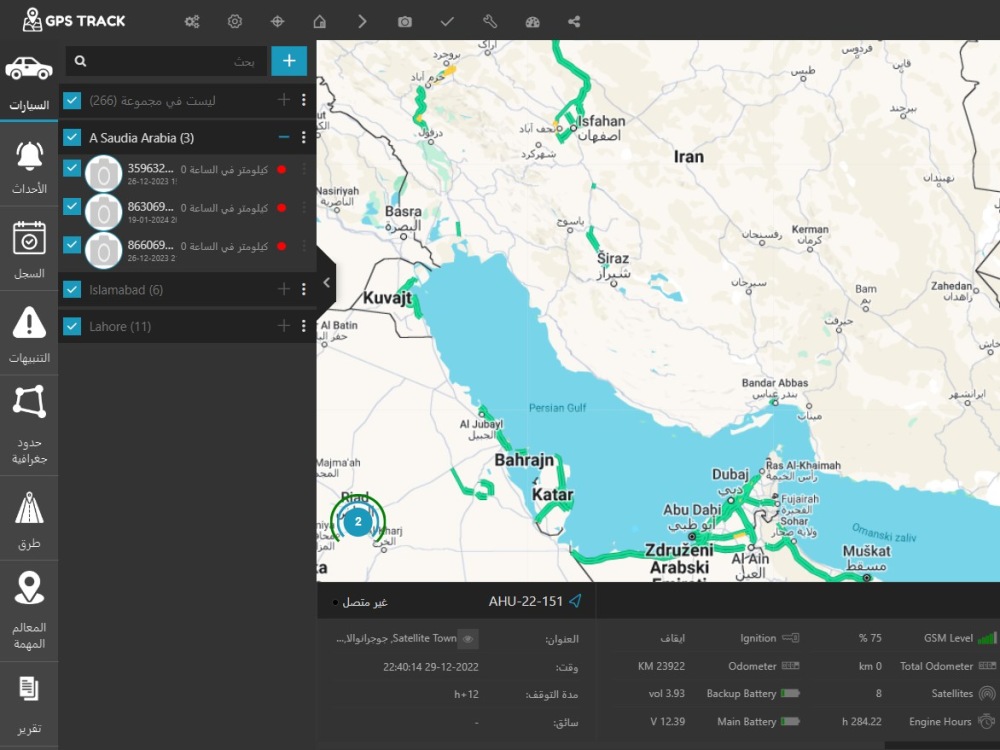Collapse the side panel with left arrow
The width and height of the screenshot is (1000, 750).
[327, 283]
